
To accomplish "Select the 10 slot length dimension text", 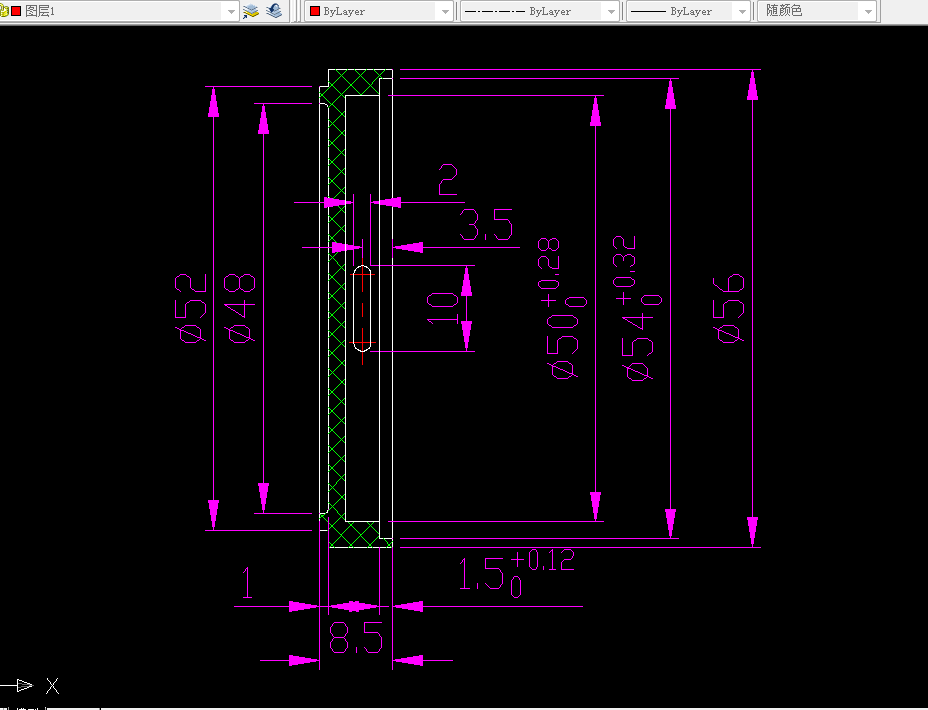I will click(x=443, y=308).
